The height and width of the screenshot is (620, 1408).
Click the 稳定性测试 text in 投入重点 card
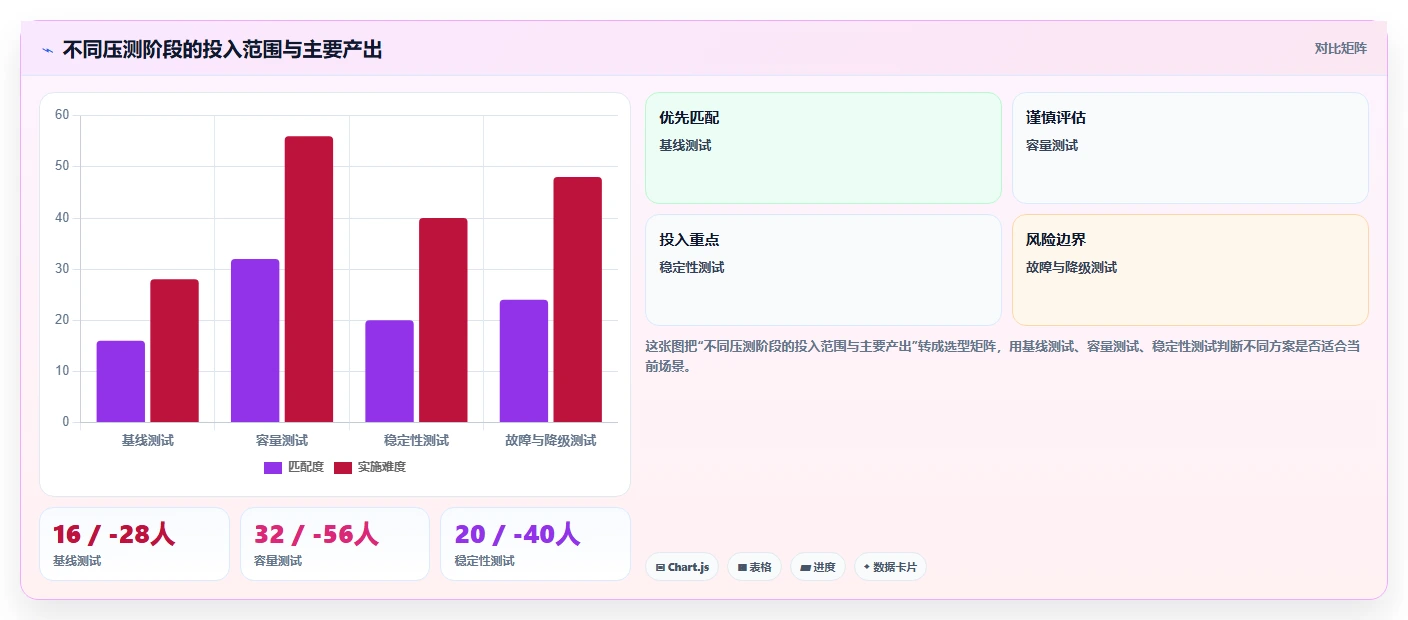click(692, 268)
